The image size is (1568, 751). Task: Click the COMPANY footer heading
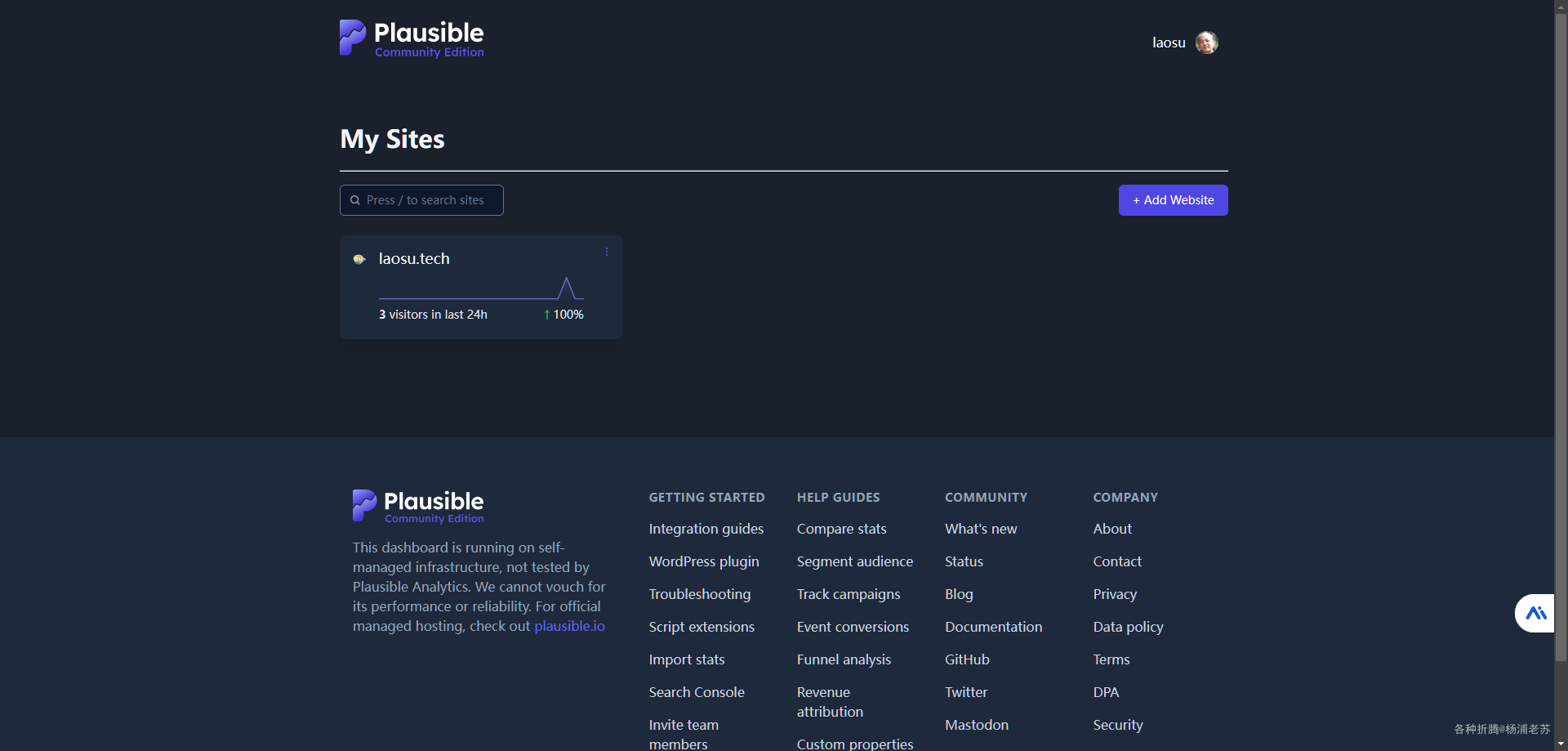point(1125,497)
